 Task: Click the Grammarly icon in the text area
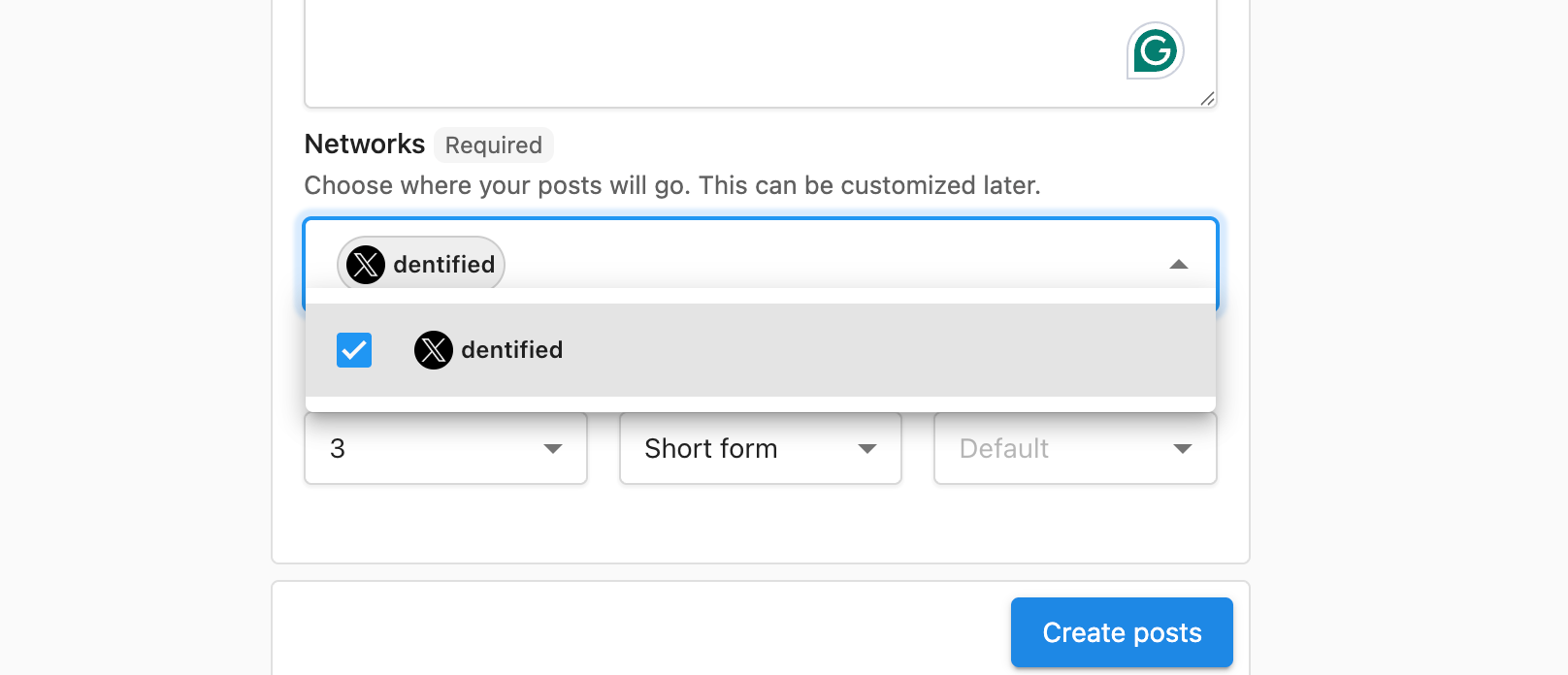(x=1155, y=50)
